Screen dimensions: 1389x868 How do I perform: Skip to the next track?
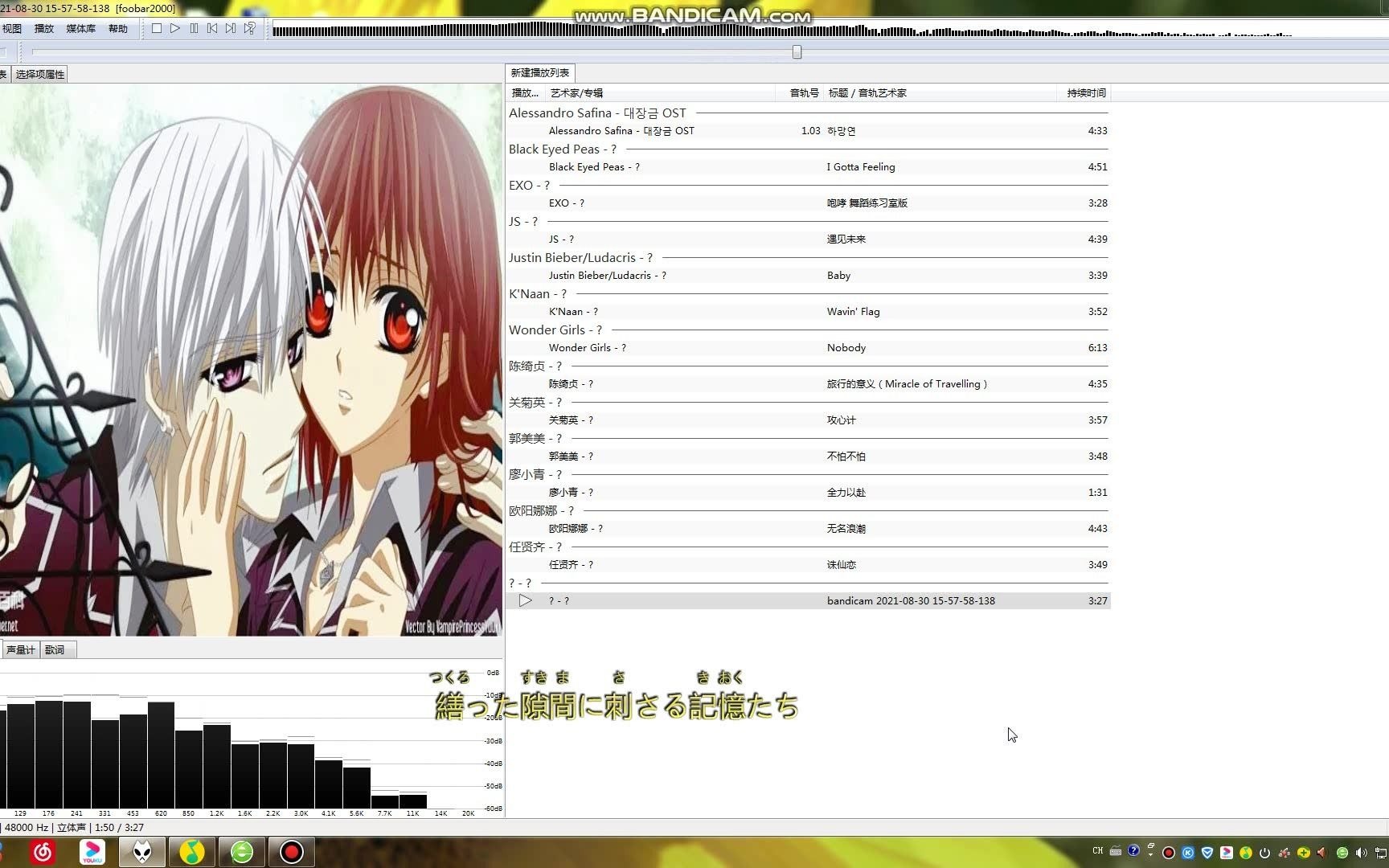[231, 28]
